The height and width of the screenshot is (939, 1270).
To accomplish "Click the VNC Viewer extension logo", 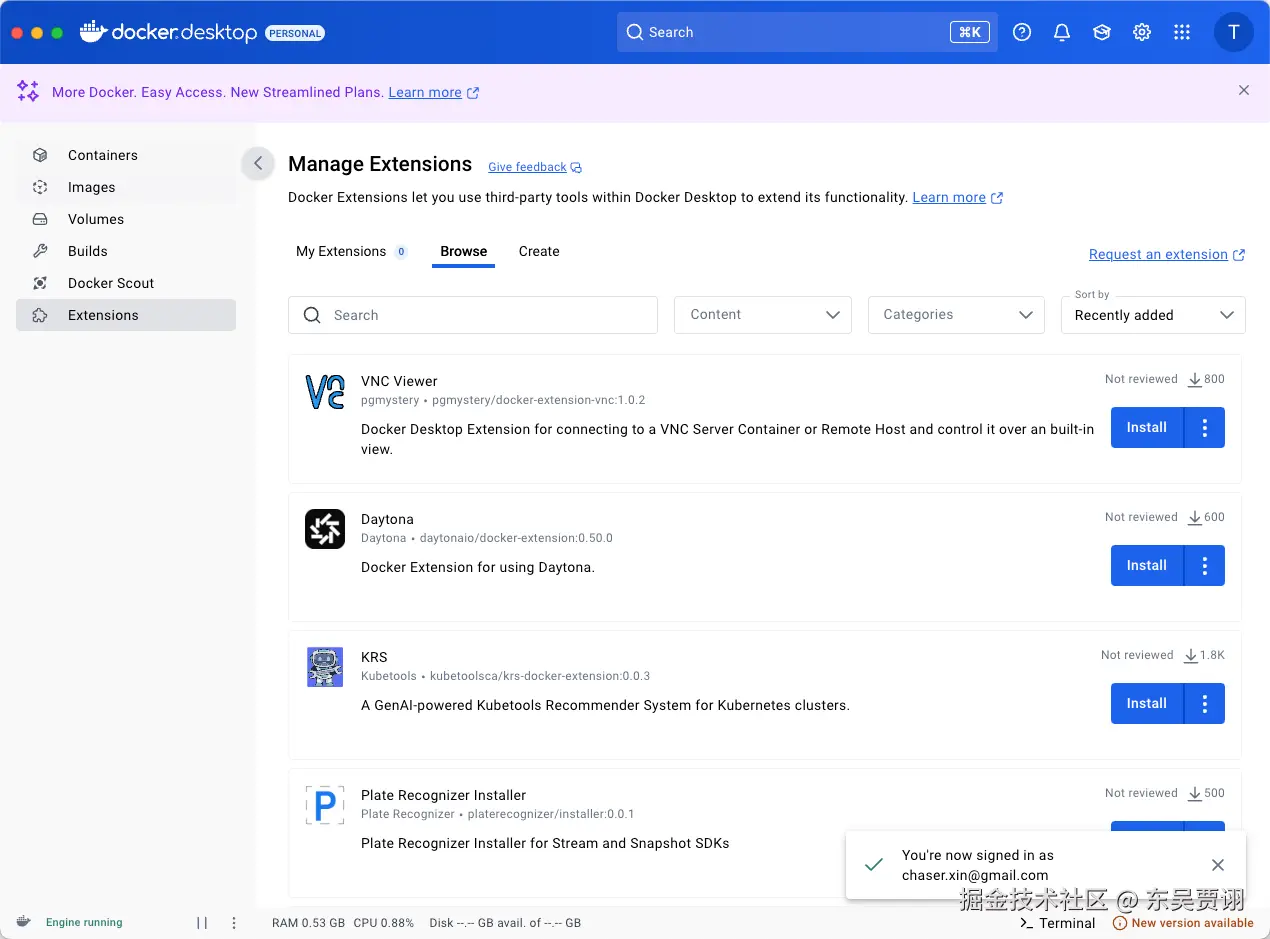I will (324, 391).
